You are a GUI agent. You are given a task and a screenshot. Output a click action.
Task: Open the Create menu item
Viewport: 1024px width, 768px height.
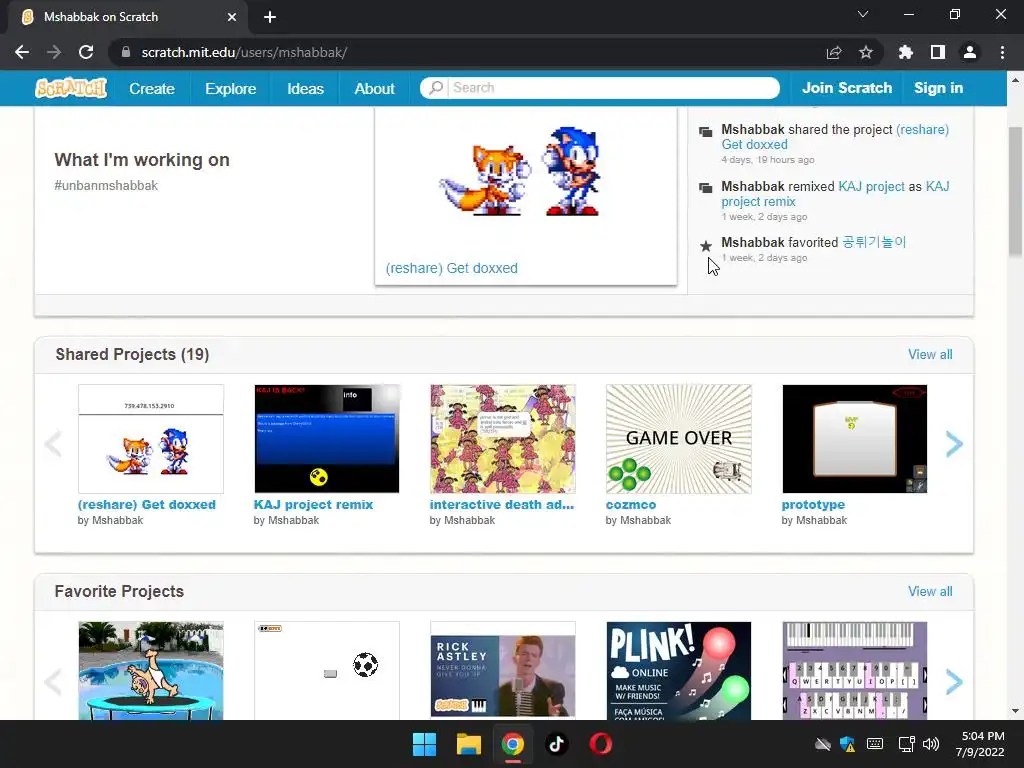tap(152, 88)
